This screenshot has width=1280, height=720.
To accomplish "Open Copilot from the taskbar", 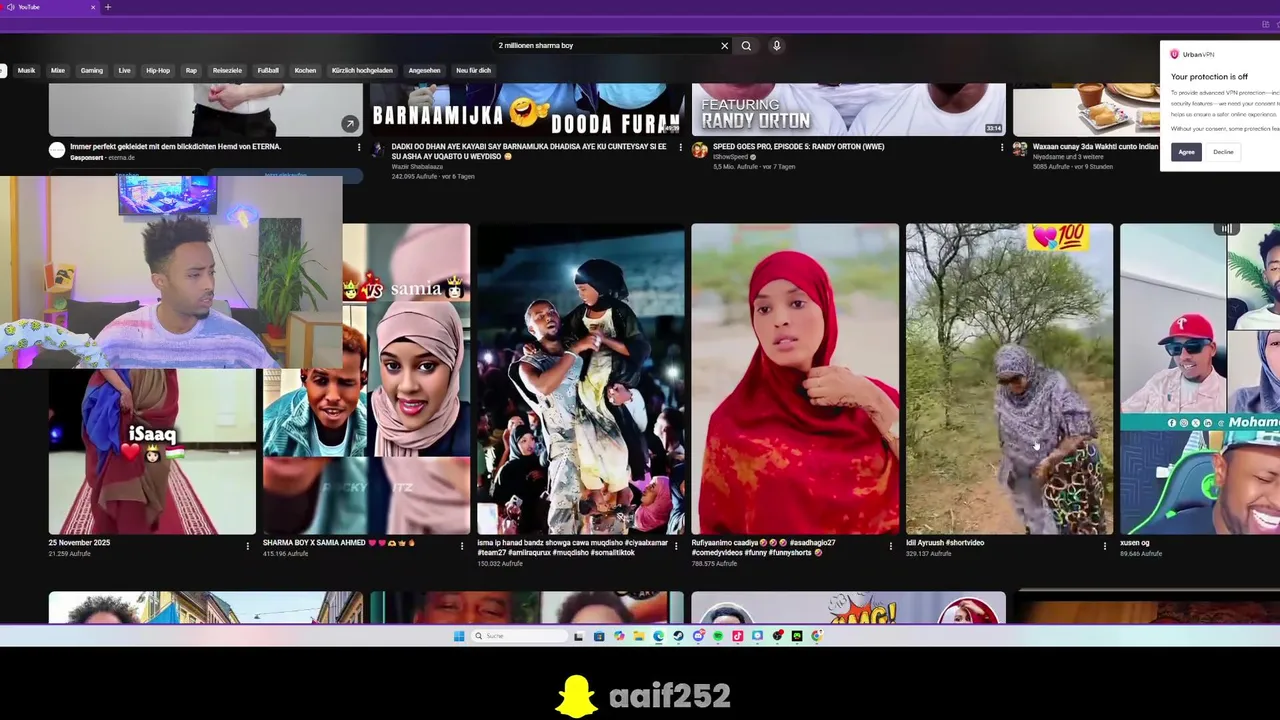I will coord(619,636).
